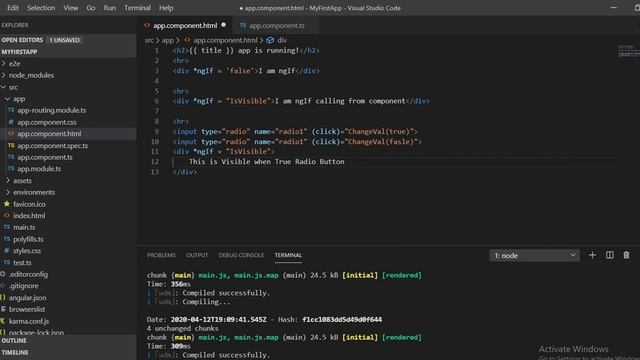Open the Edit menu

click(13, 8)
